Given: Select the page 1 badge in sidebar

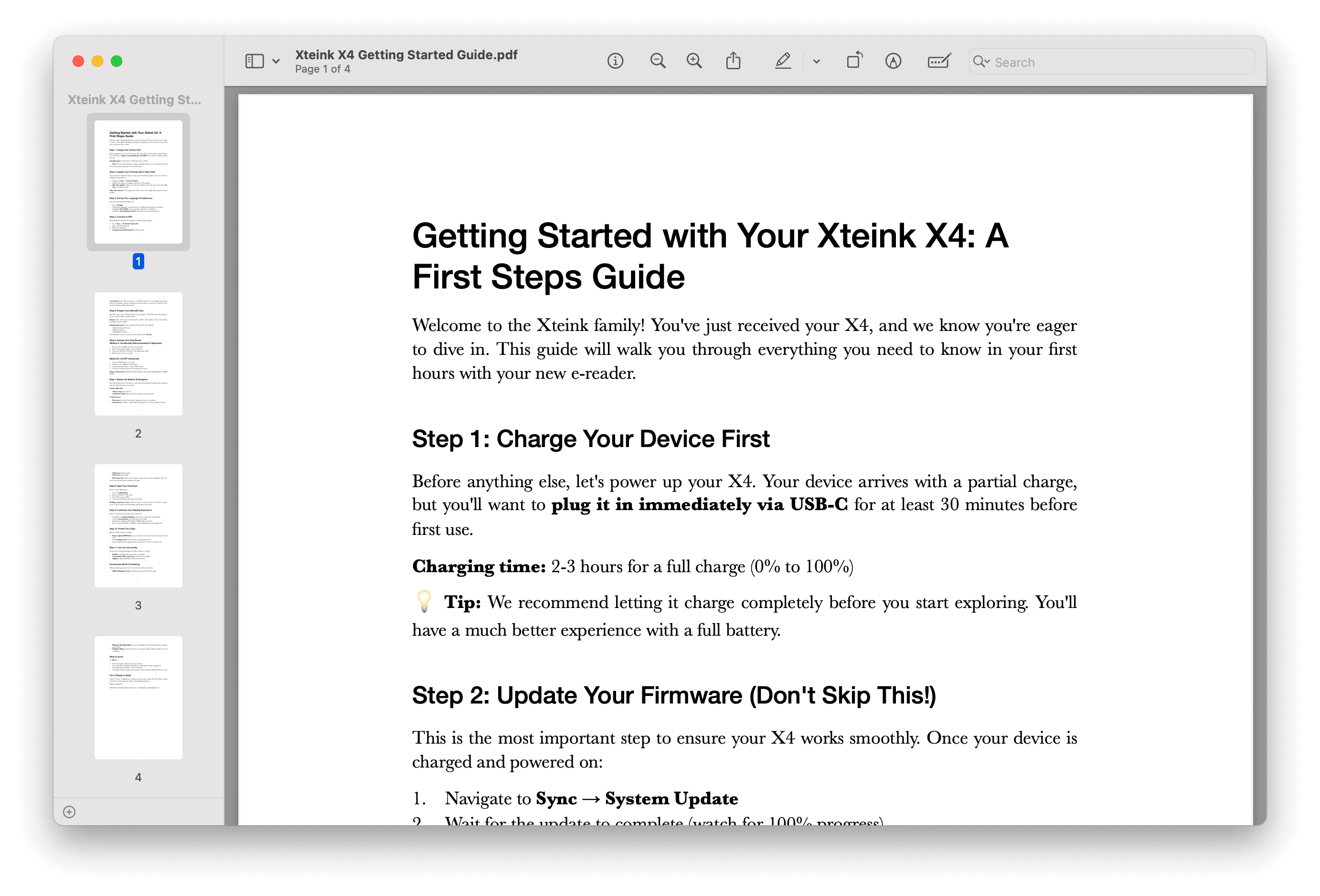Looking at the screenshot, I should point(138,261).
